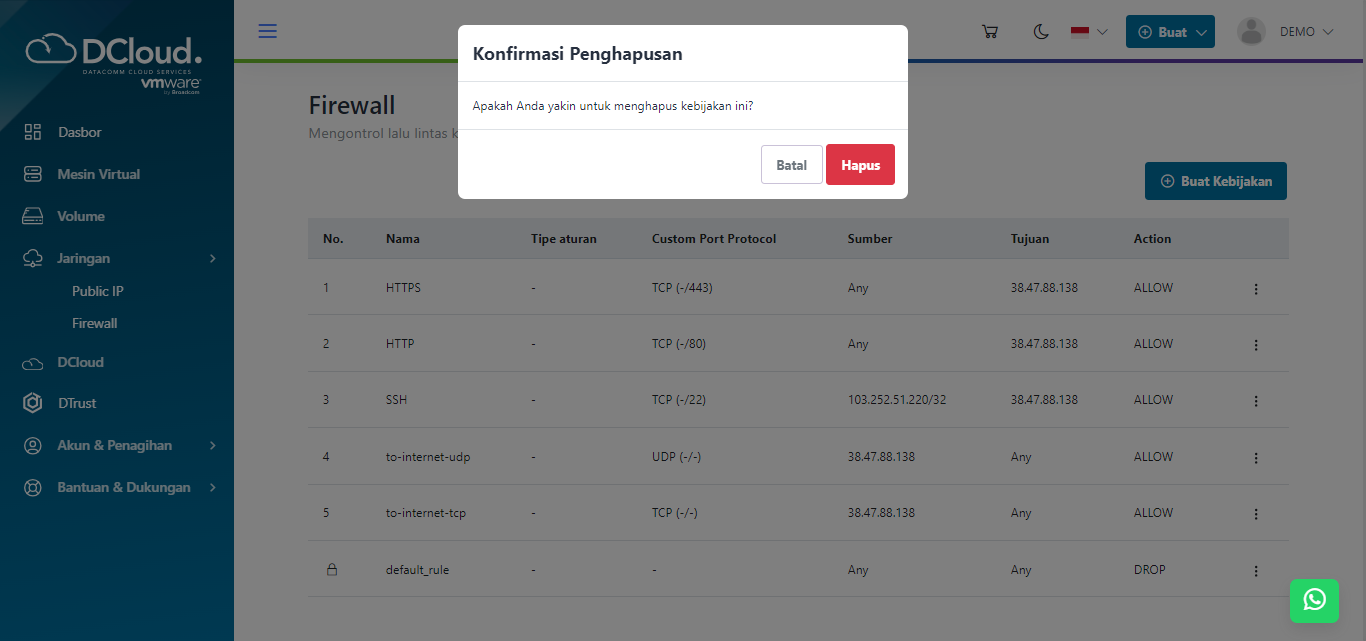Click the DTrust shield icon
Image resolution: width=1366 pixels, height=641 pixels.
coord(33,403)
